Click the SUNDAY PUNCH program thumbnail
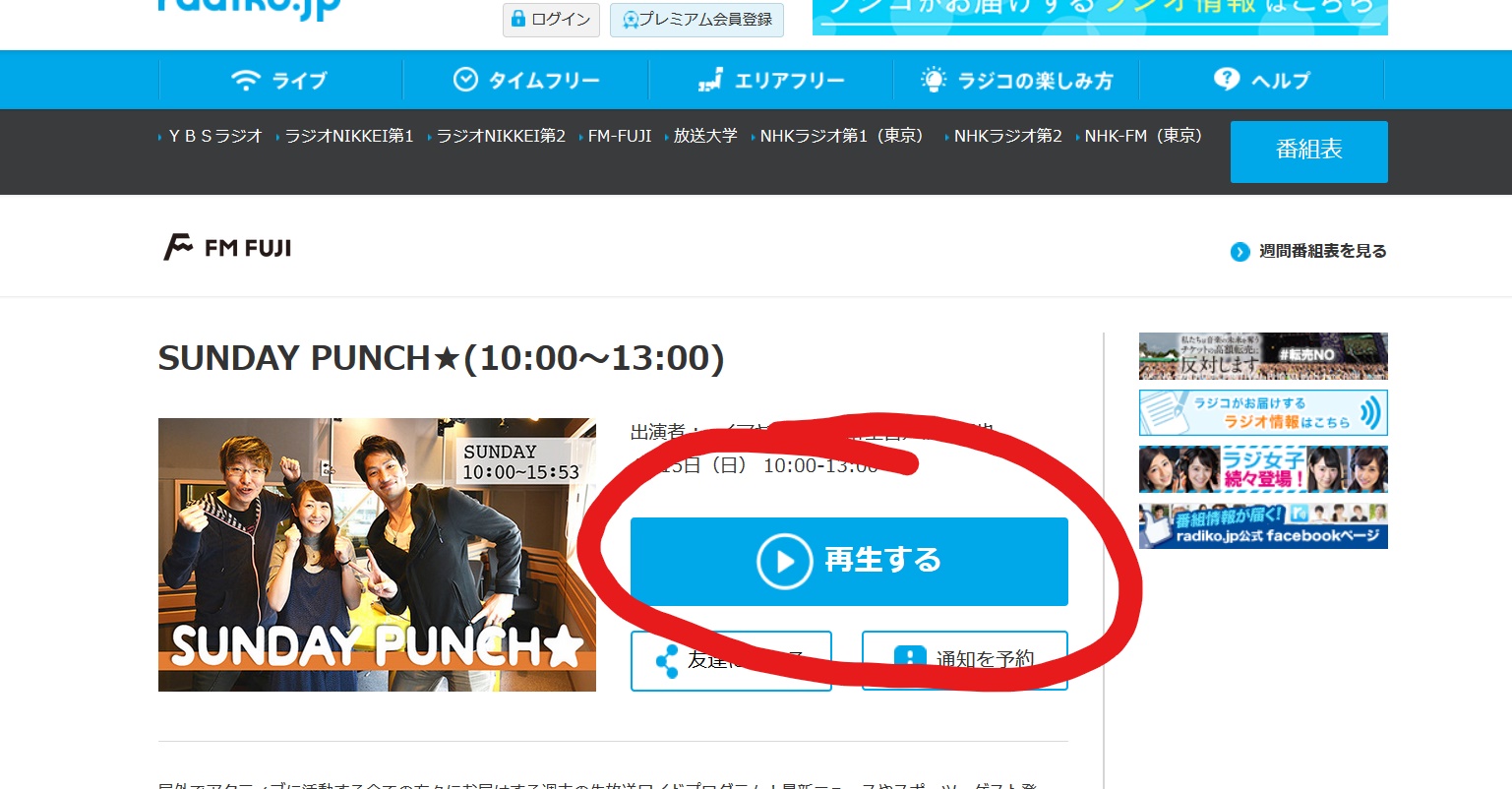Viewport: 1512px width, 789px height. (377, 555)
